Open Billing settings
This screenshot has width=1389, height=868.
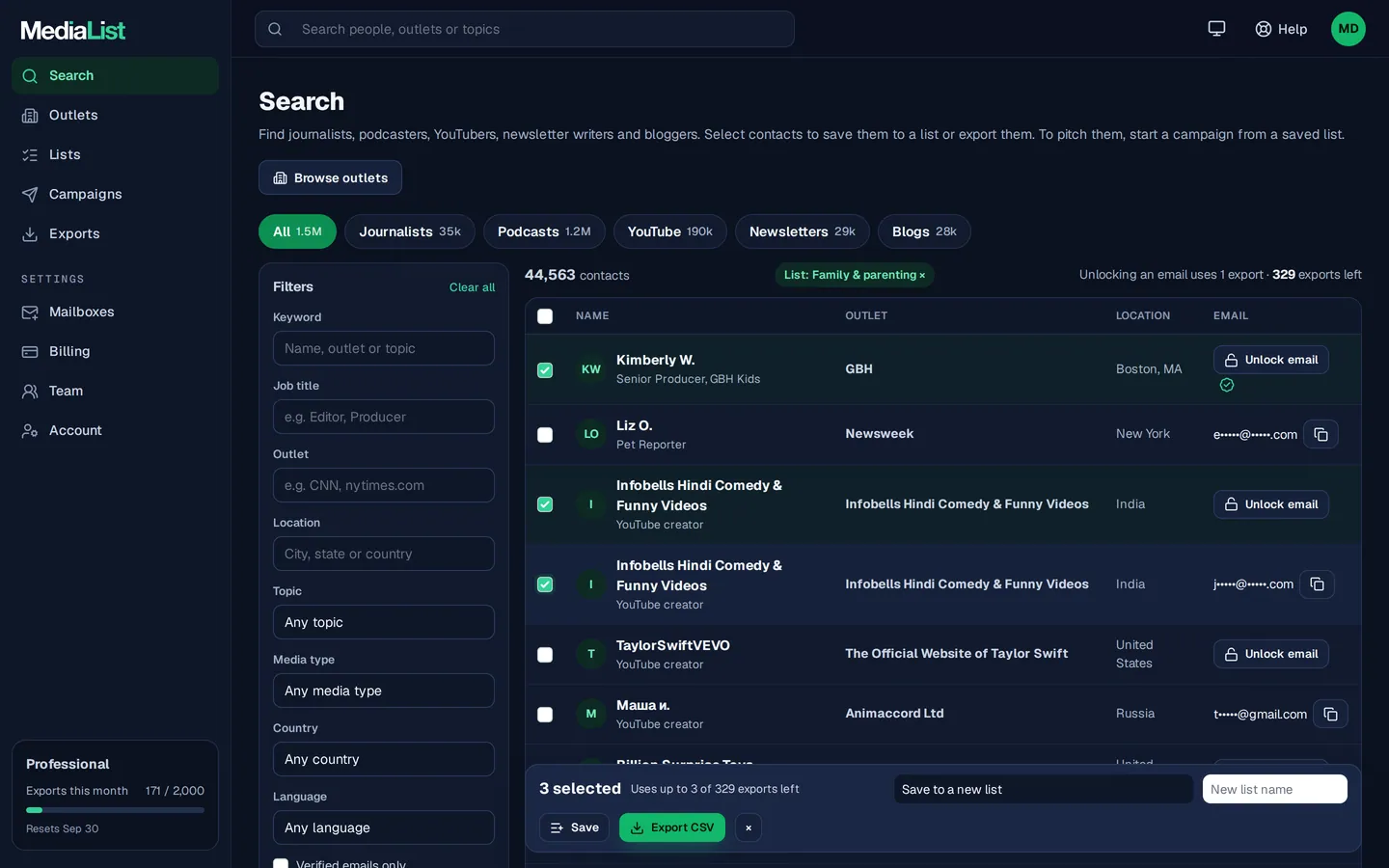click(115, 351)
